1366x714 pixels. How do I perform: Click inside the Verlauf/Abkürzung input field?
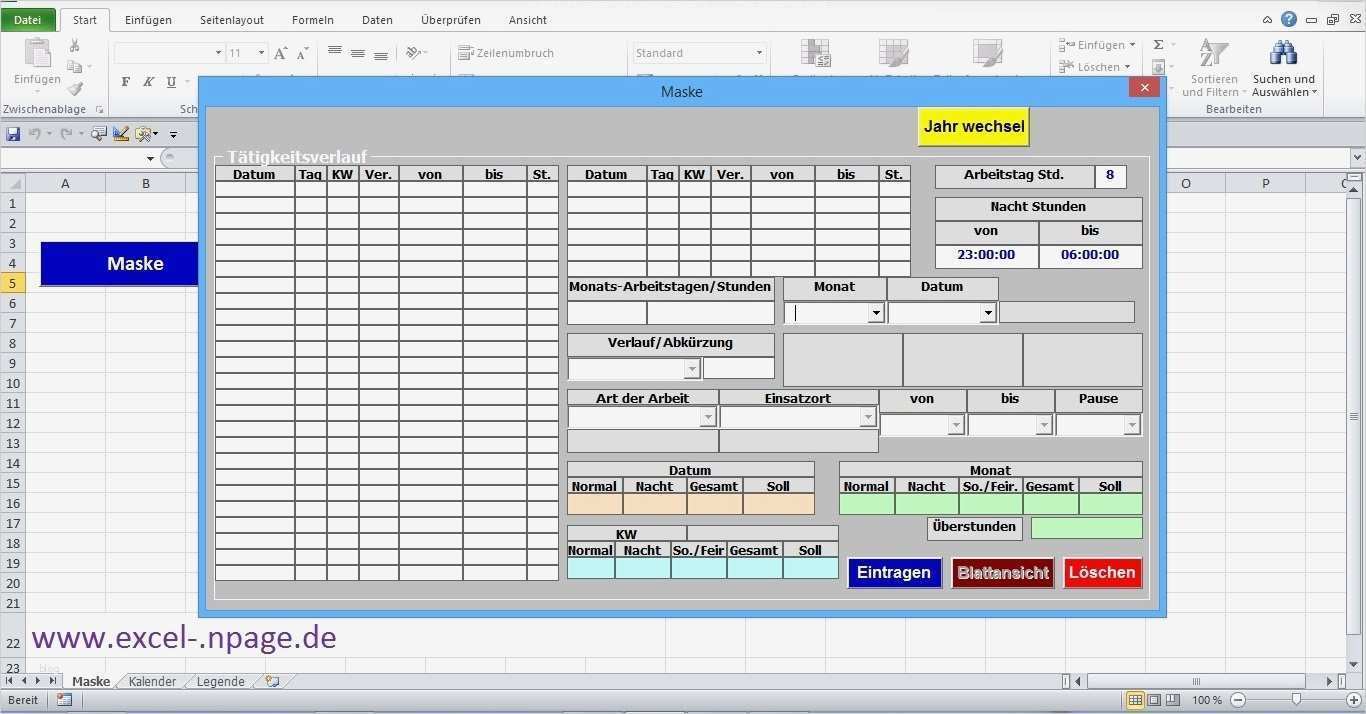click(x=630, y=368)
